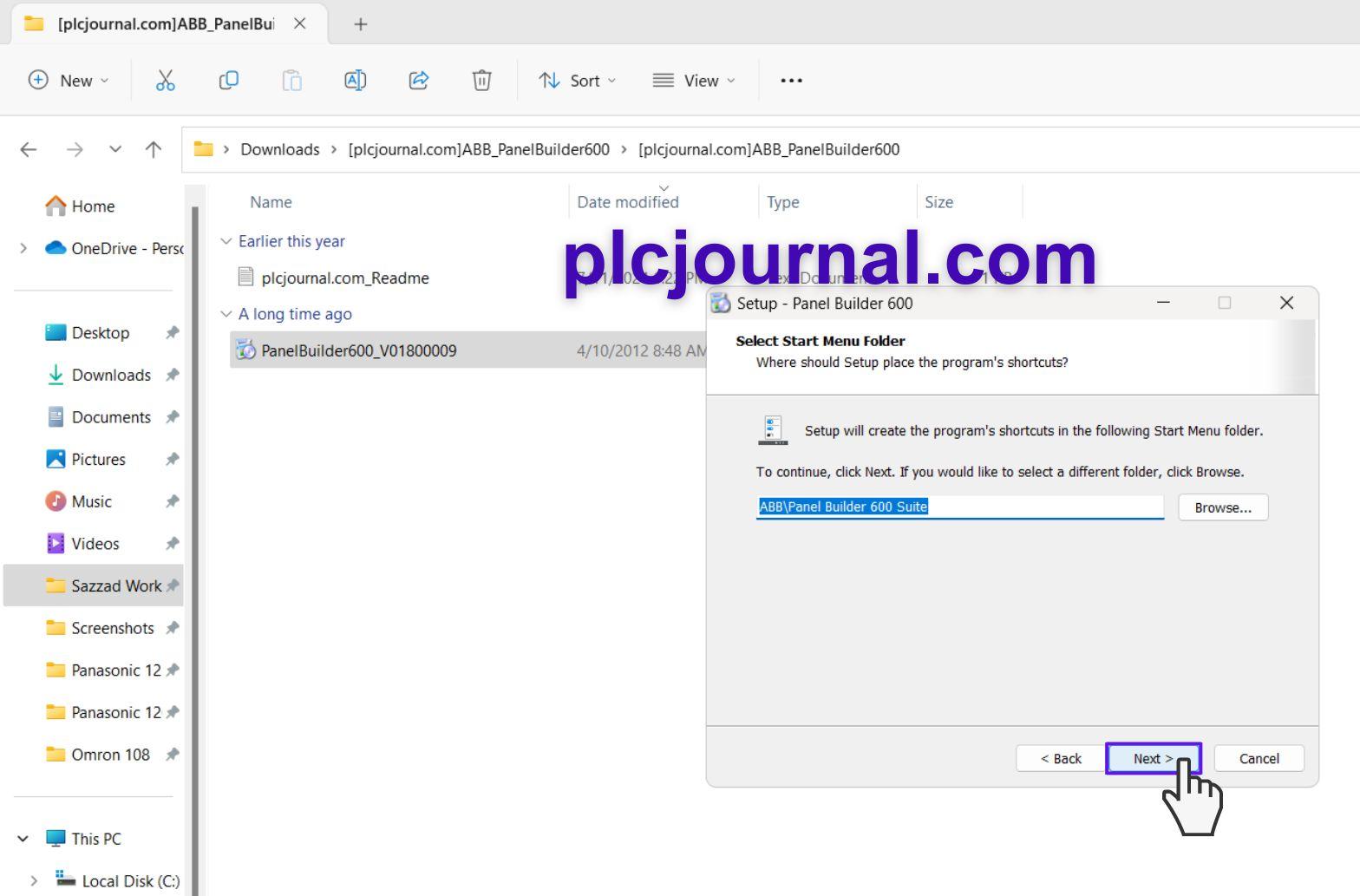Open recent locations chevron dropdown
This screenshot has height=896, width=1360.
(x=115, y=149)
